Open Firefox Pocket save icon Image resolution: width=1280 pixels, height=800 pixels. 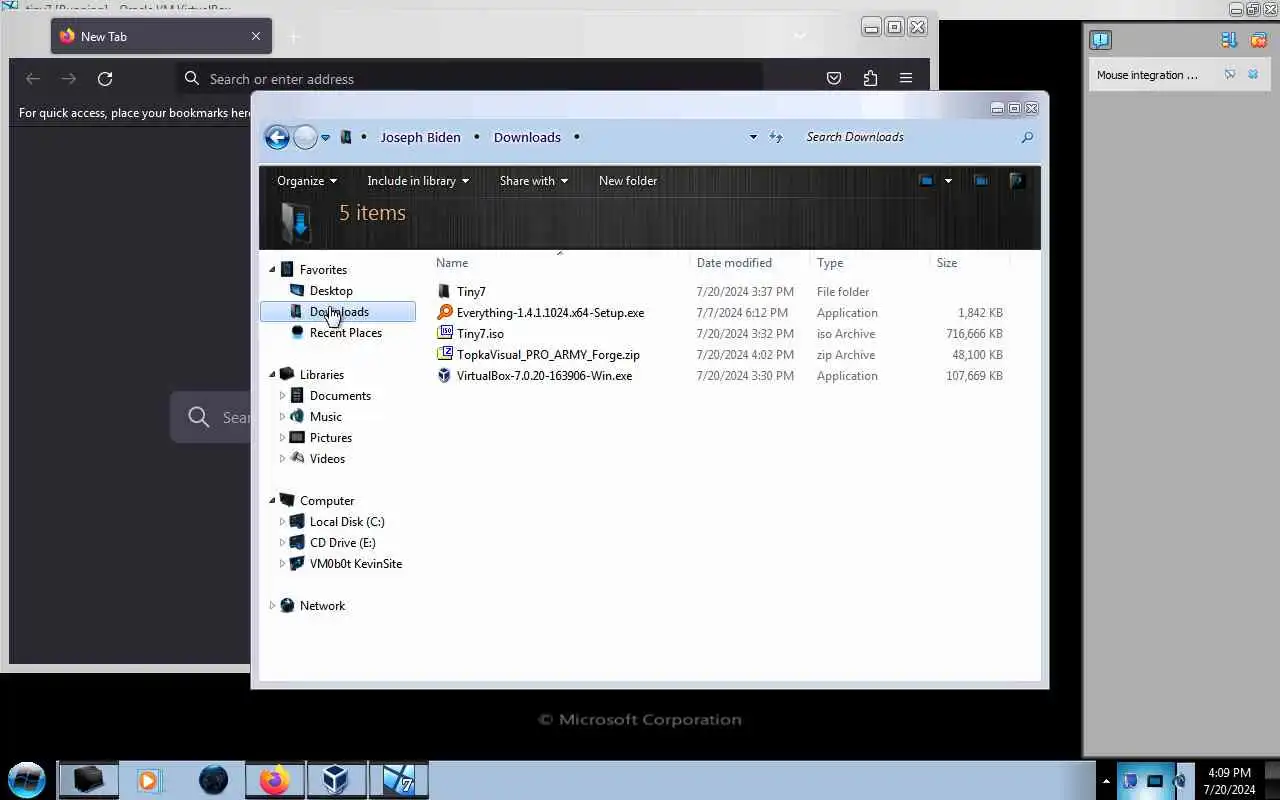click(x=834, y=79)
